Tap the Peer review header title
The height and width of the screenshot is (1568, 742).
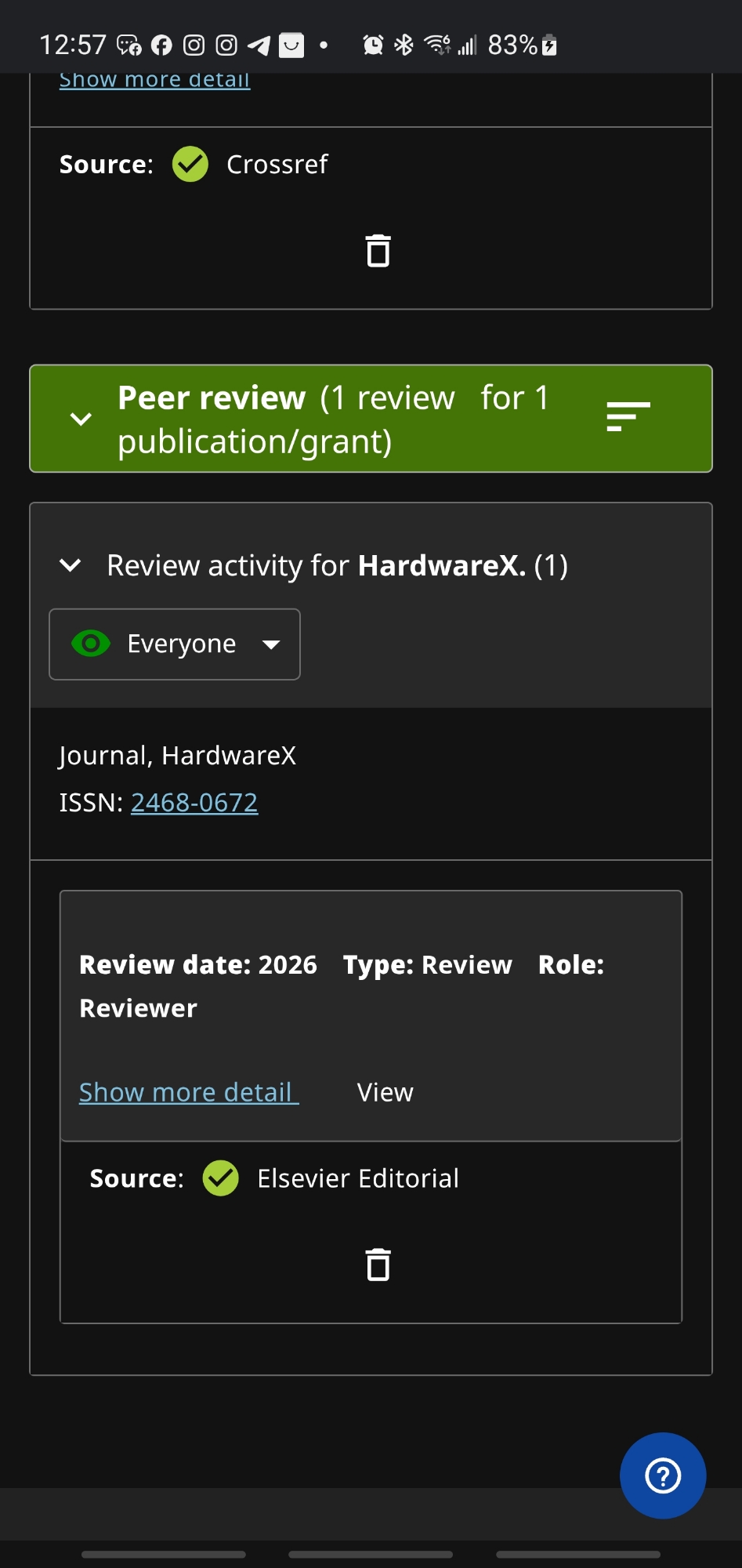click(212, 398)
